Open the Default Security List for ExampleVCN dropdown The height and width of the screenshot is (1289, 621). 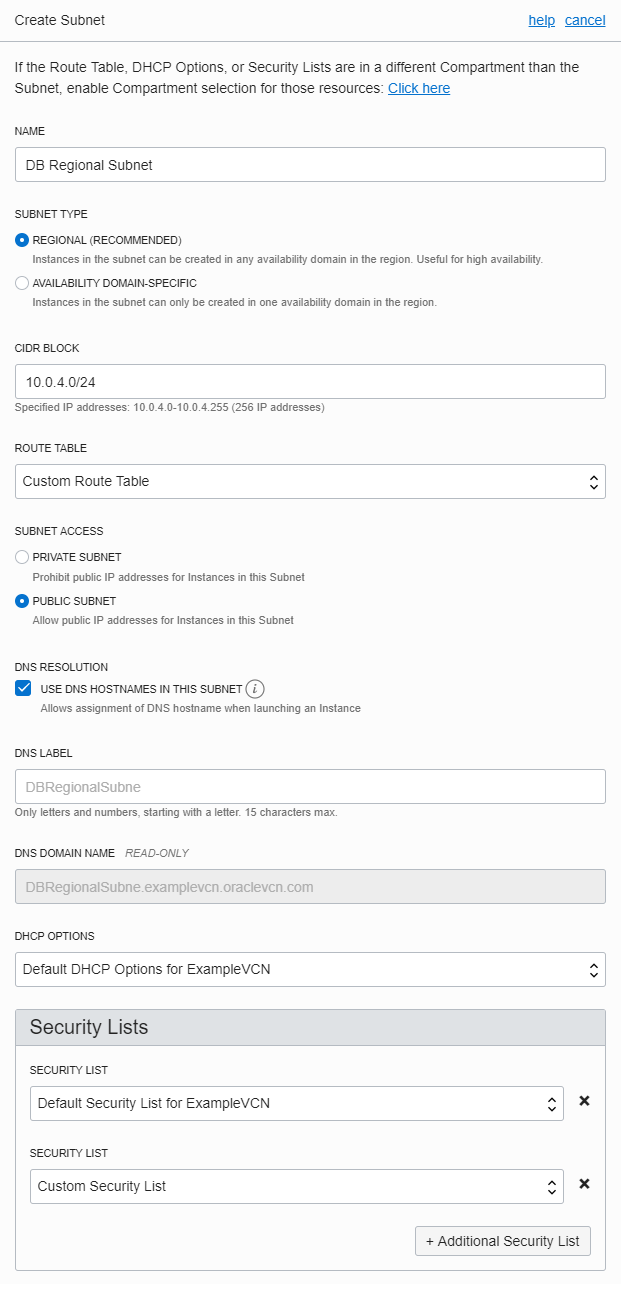(x=297, y=1104)
